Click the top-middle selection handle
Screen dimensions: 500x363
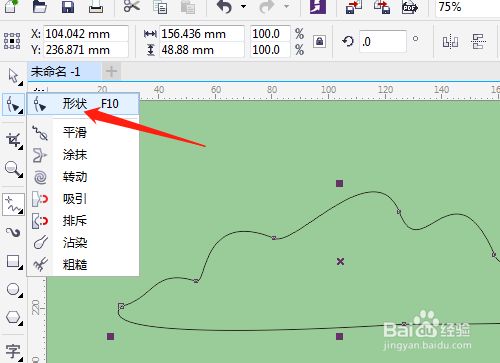pyautogui.click(x=339, y=183)
